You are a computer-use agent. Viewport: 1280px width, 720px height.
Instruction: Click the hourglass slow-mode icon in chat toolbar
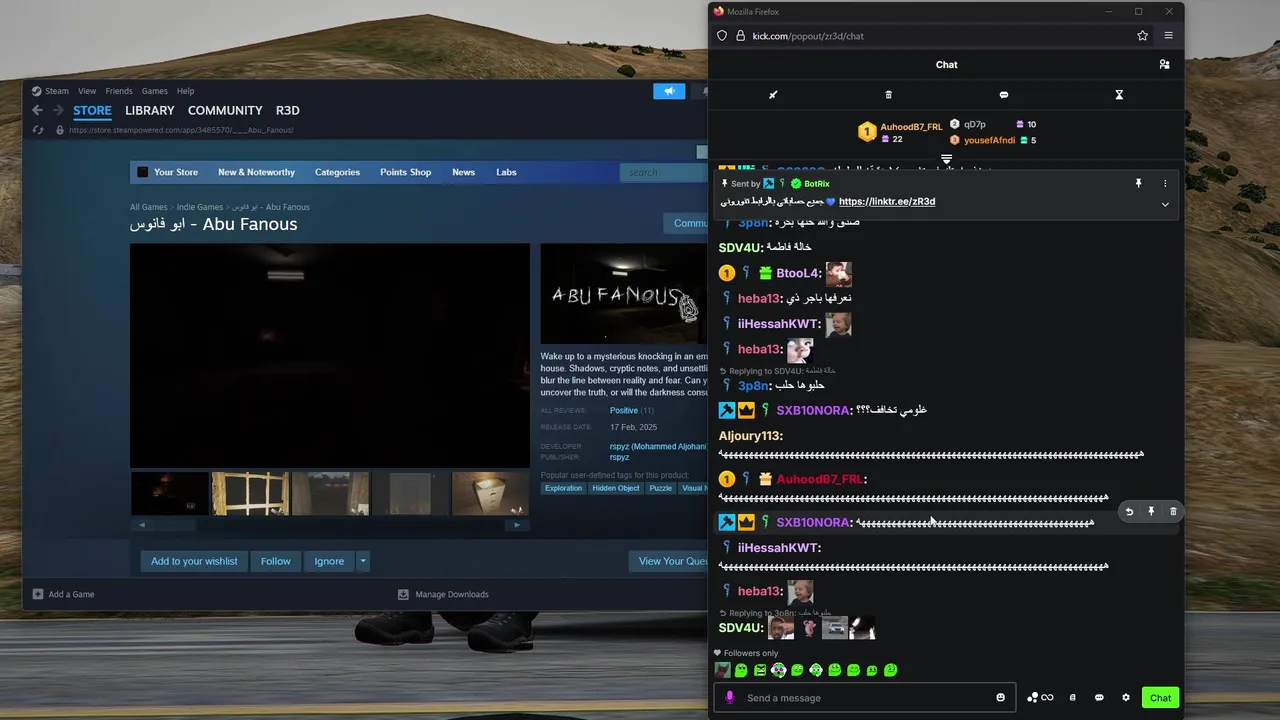[1119, 95]
